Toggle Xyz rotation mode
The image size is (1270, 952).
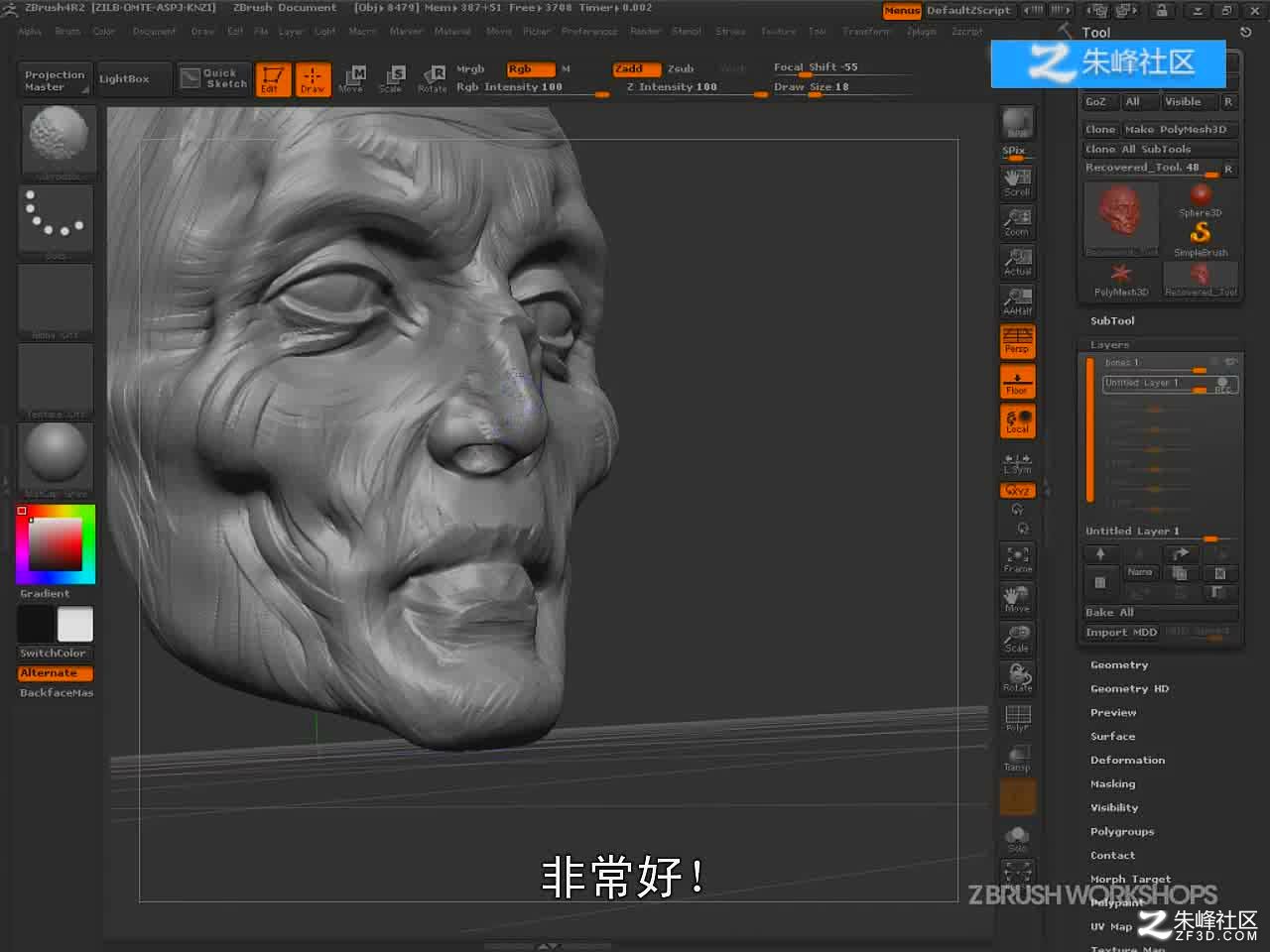point(1017,490)
